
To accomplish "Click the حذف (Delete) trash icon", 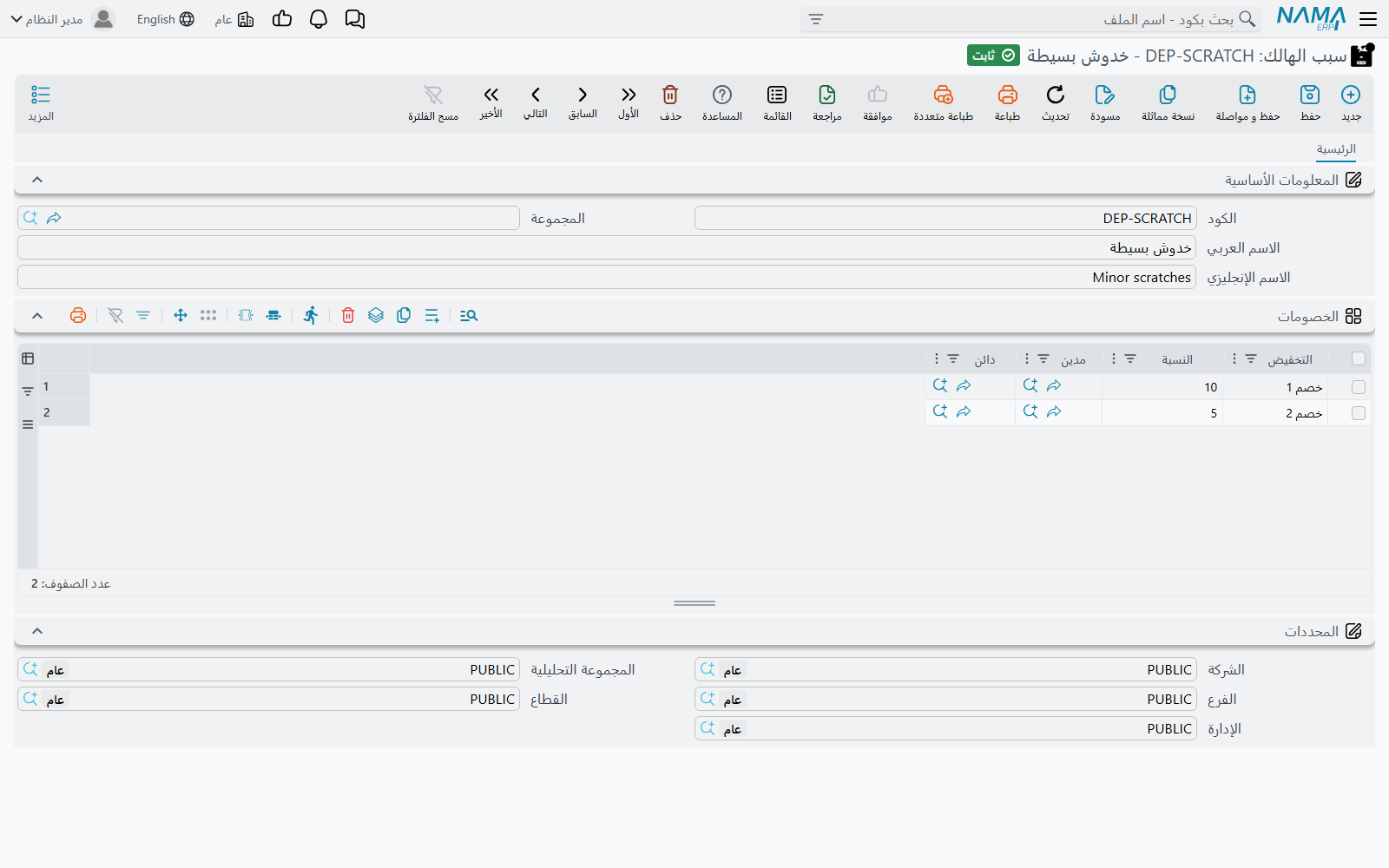I will tap(670, 95).
